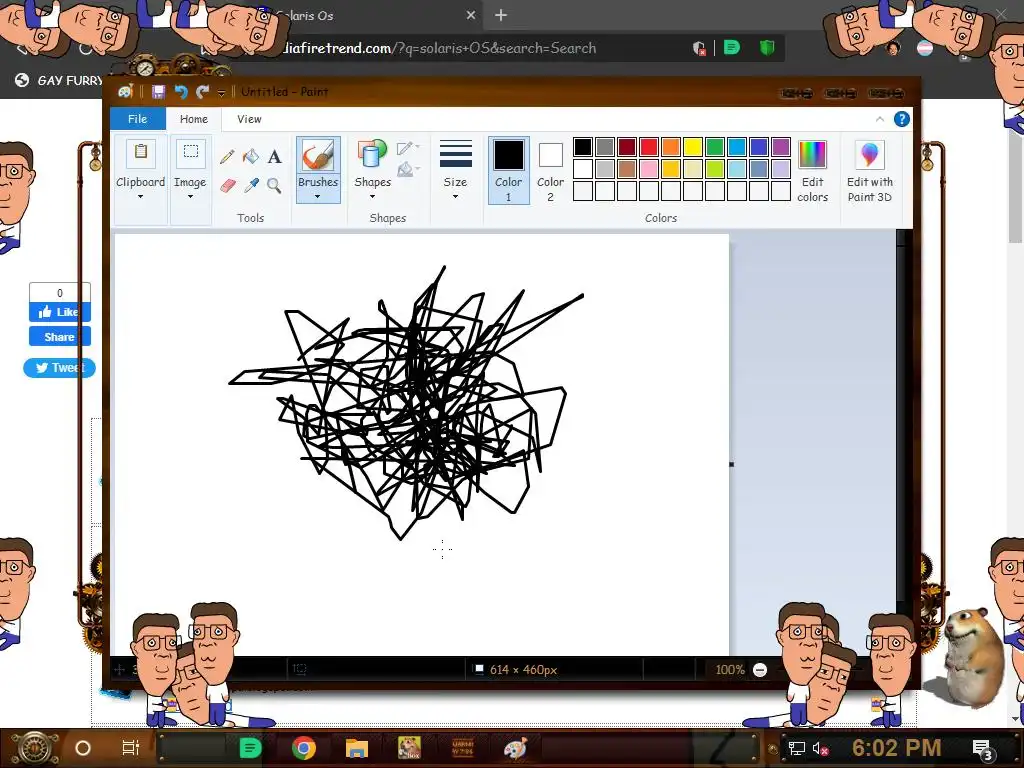
Task: Click the Redo arrow in quick access toolbar
Action: 202,92
